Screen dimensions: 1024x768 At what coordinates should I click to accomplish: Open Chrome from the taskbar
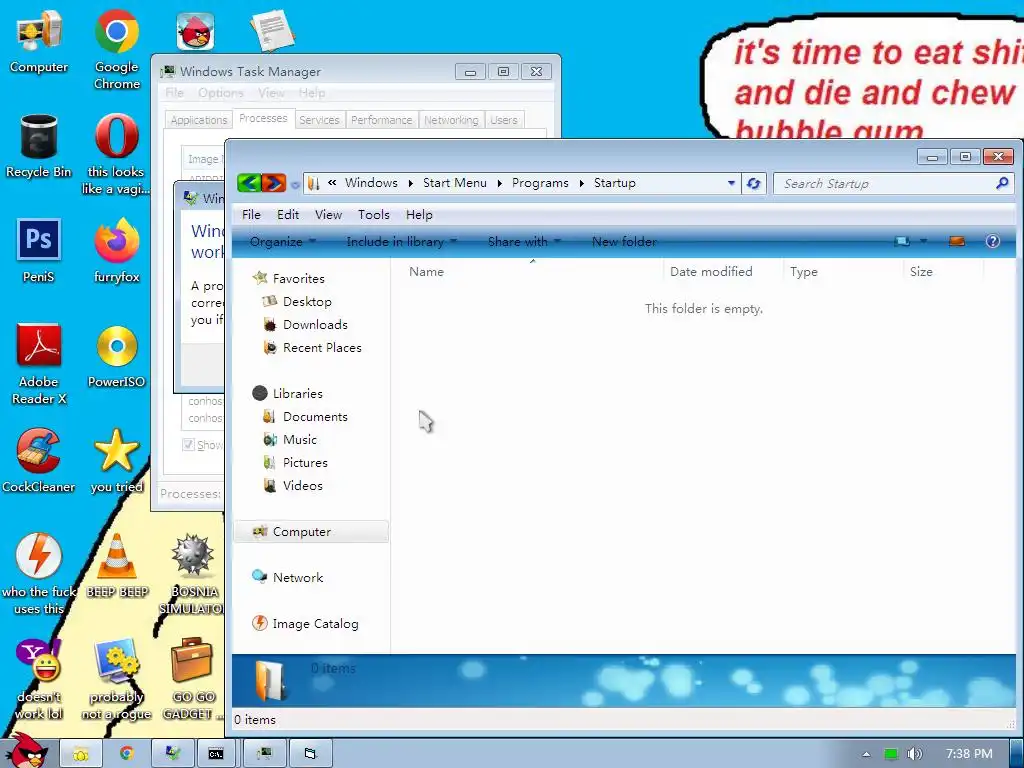pyautogui.click(x=127, y=754)
